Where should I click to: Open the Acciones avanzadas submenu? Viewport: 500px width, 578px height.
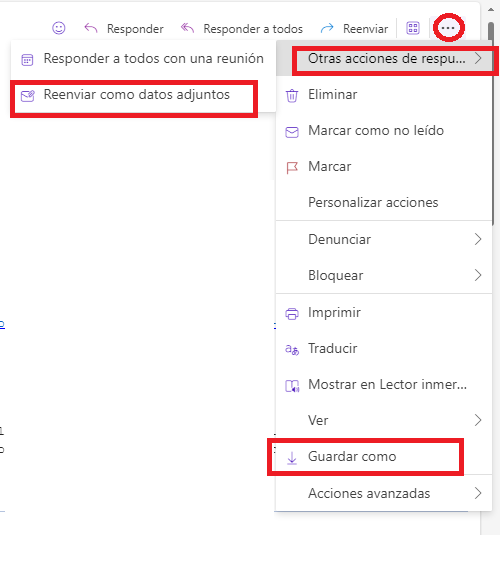(384, 493)
